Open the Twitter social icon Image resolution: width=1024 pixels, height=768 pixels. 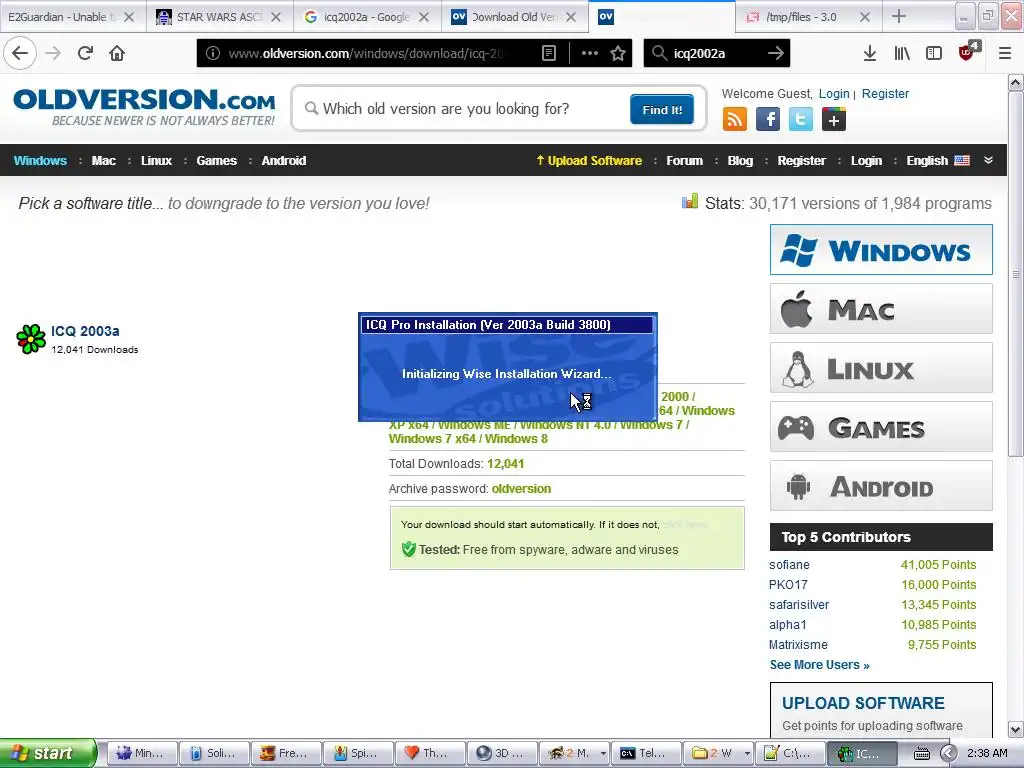click(801, 120)
